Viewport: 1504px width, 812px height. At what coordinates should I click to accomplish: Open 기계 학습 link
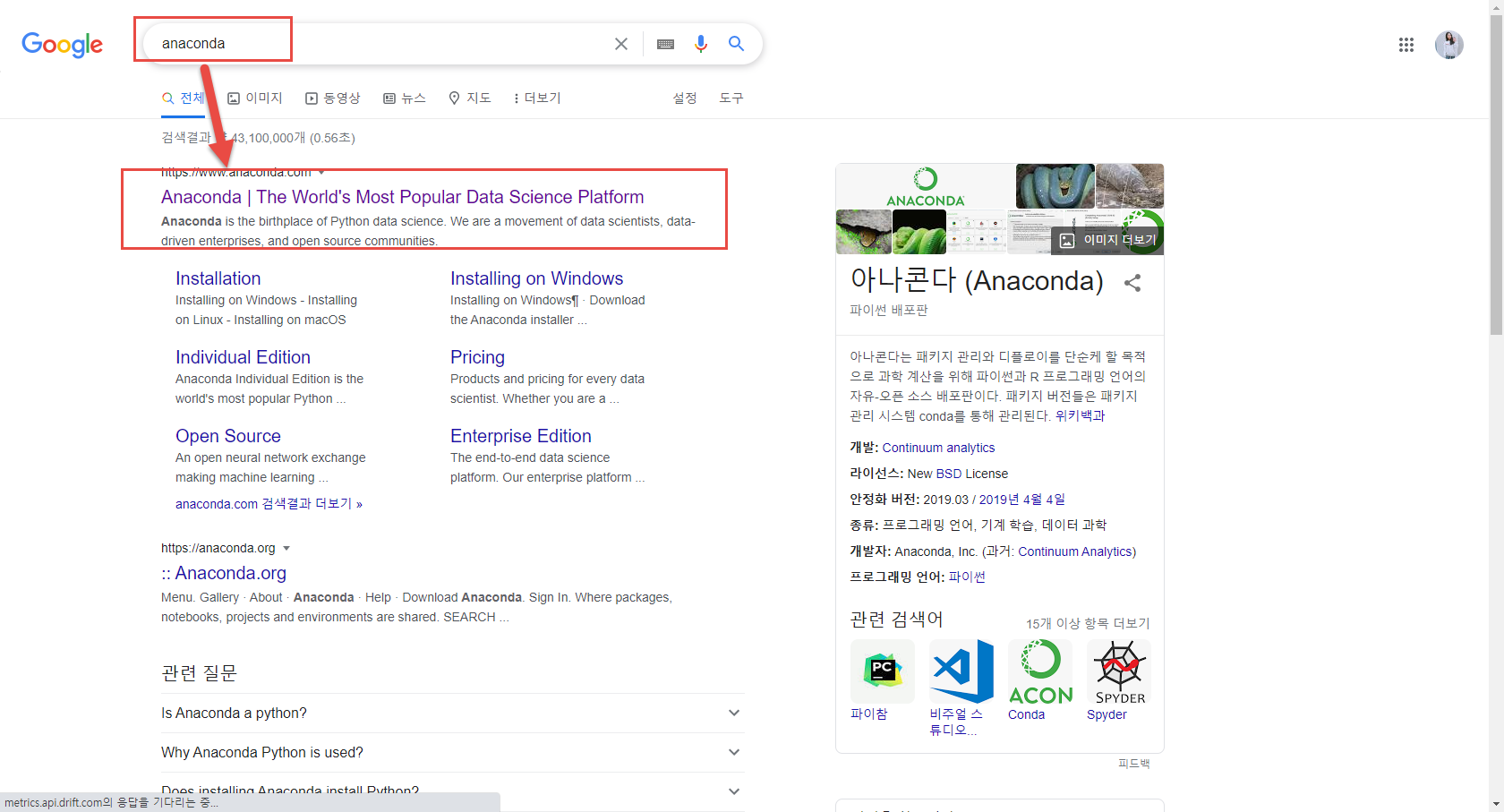[1006, 526]
